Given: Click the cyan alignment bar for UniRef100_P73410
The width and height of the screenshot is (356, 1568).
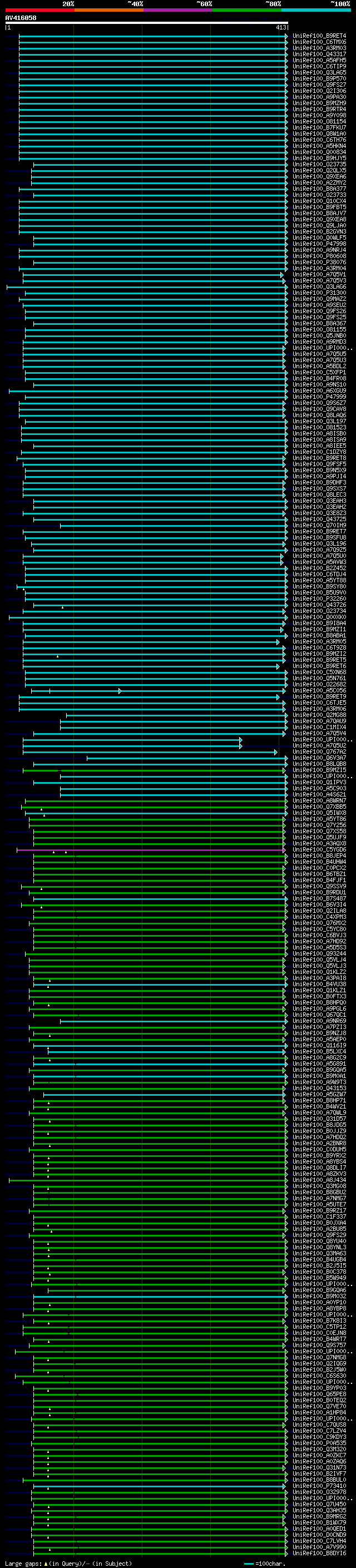Looking at the screenshot, I should click(x=159, y=1486).
